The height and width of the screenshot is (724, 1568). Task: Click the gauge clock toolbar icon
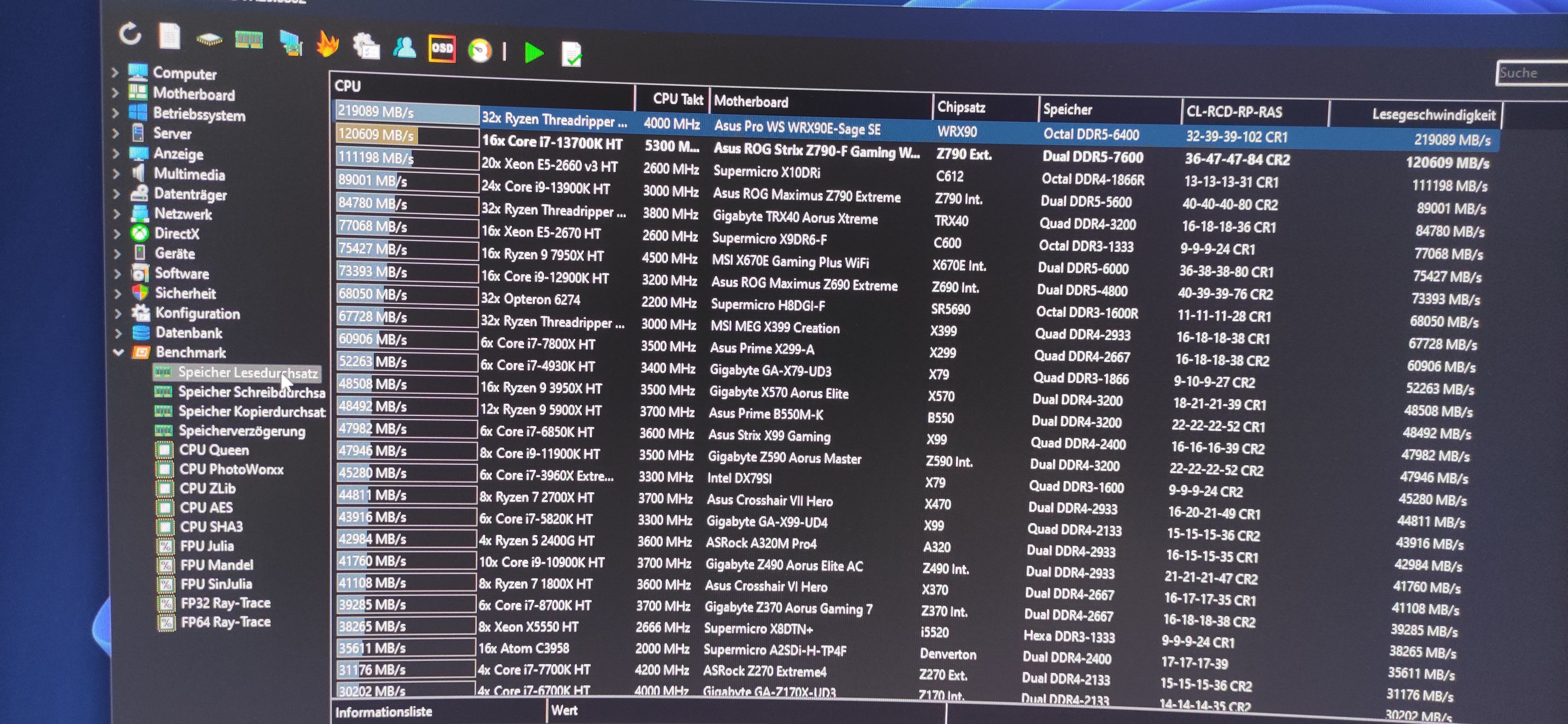pyautogui.click(x=479, y=50)
